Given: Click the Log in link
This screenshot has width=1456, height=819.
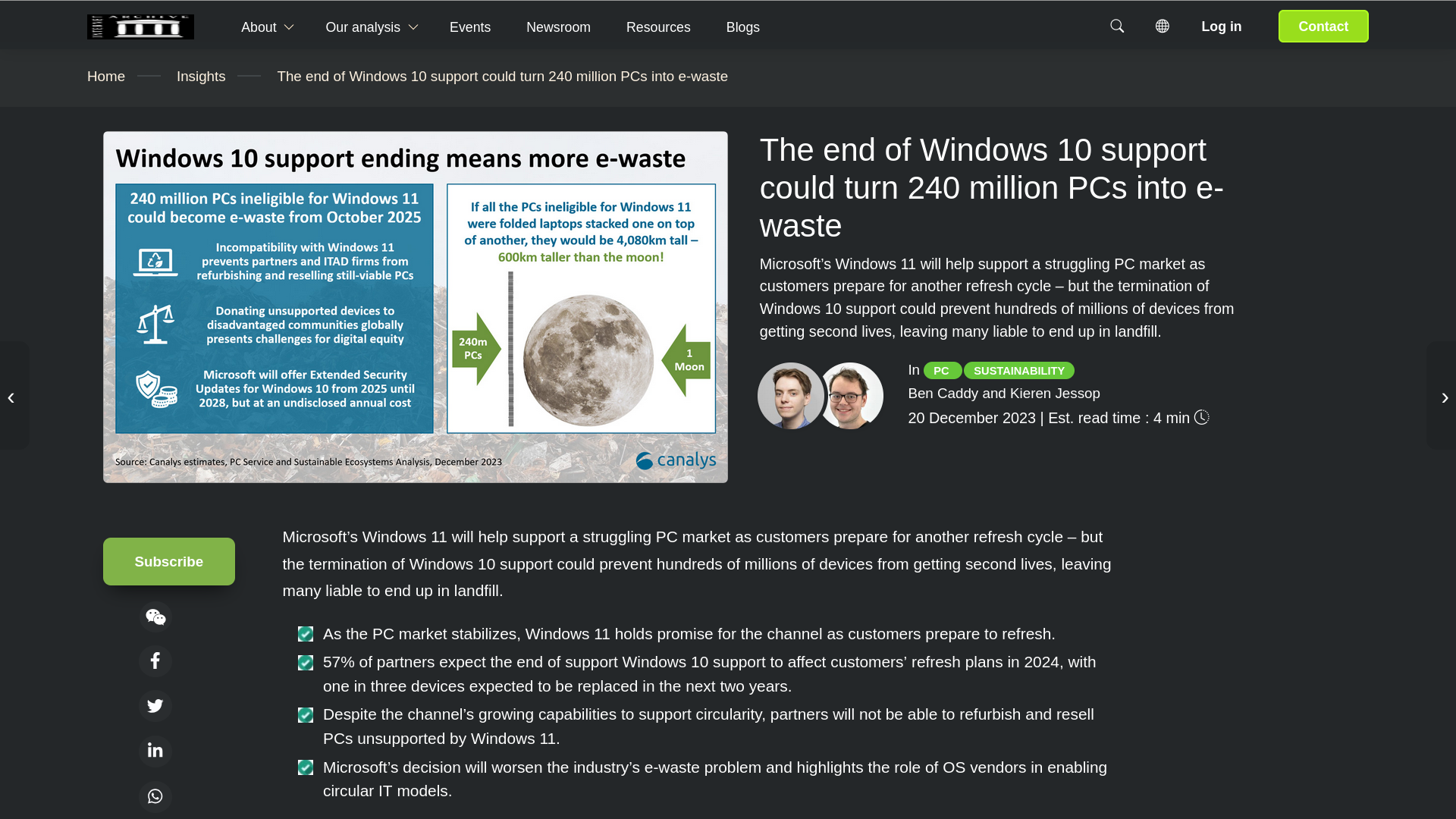Looking at the screenshot, I should (x=1221, y=27).
